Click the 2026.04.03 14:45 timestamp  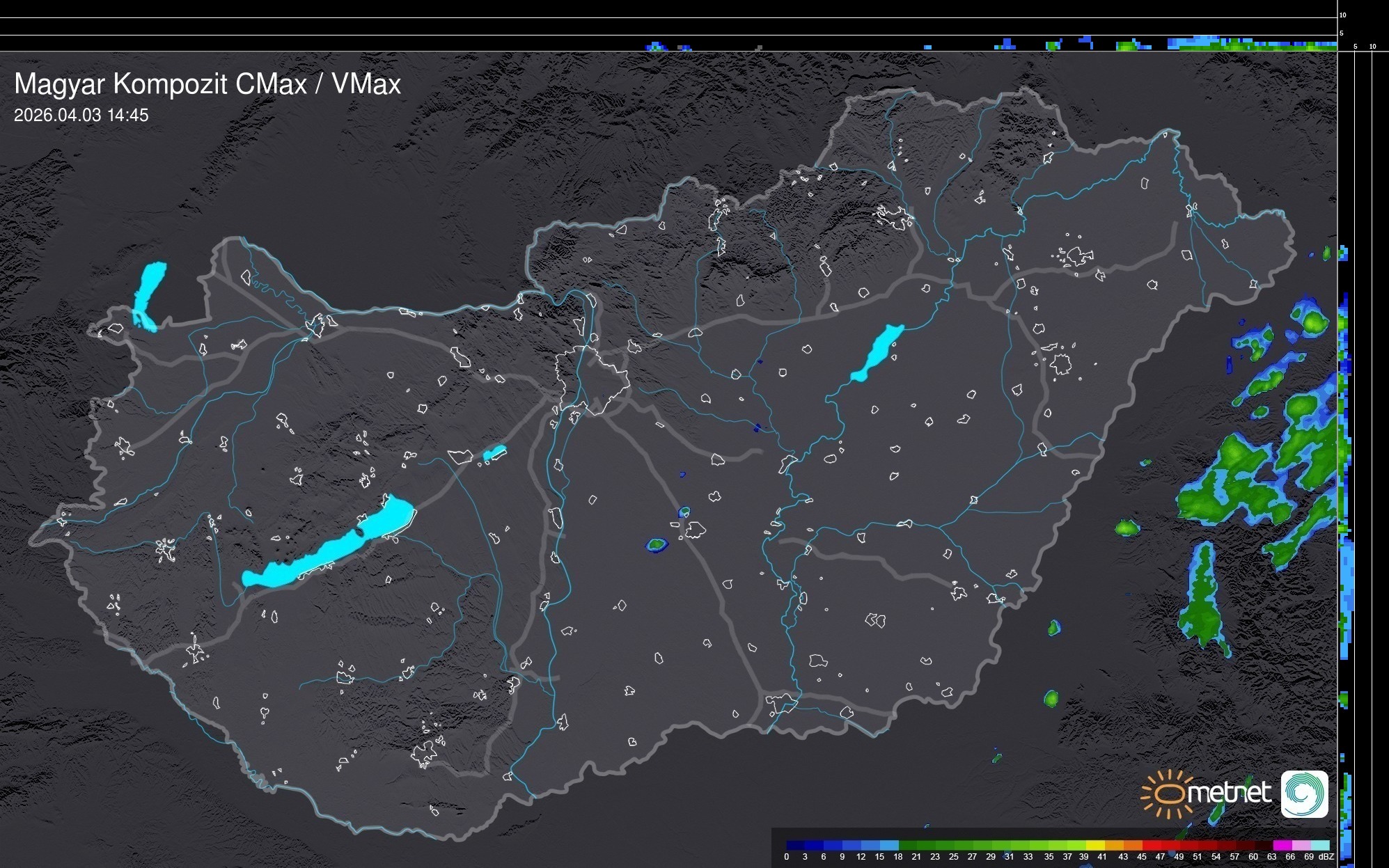click(x=81, y=116)
